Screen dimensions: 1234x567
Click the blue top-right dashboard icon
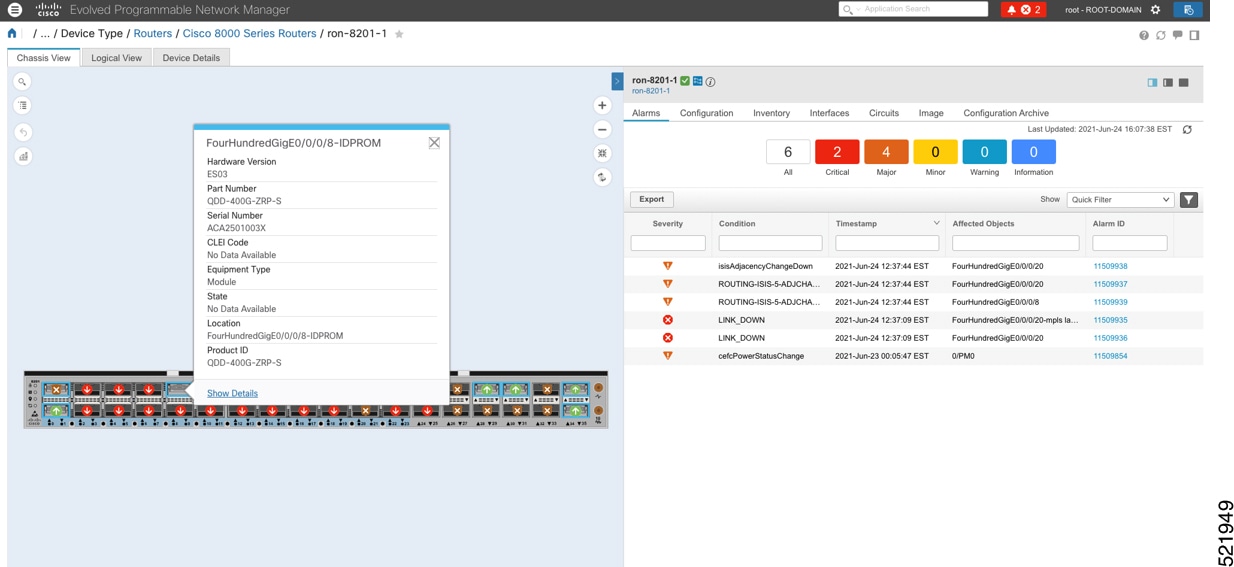[x=1188, y=10]
